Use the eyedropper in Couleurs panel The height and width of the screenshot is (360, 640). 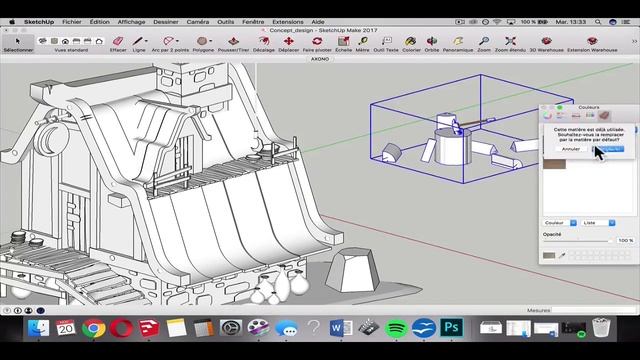[562, 256]
